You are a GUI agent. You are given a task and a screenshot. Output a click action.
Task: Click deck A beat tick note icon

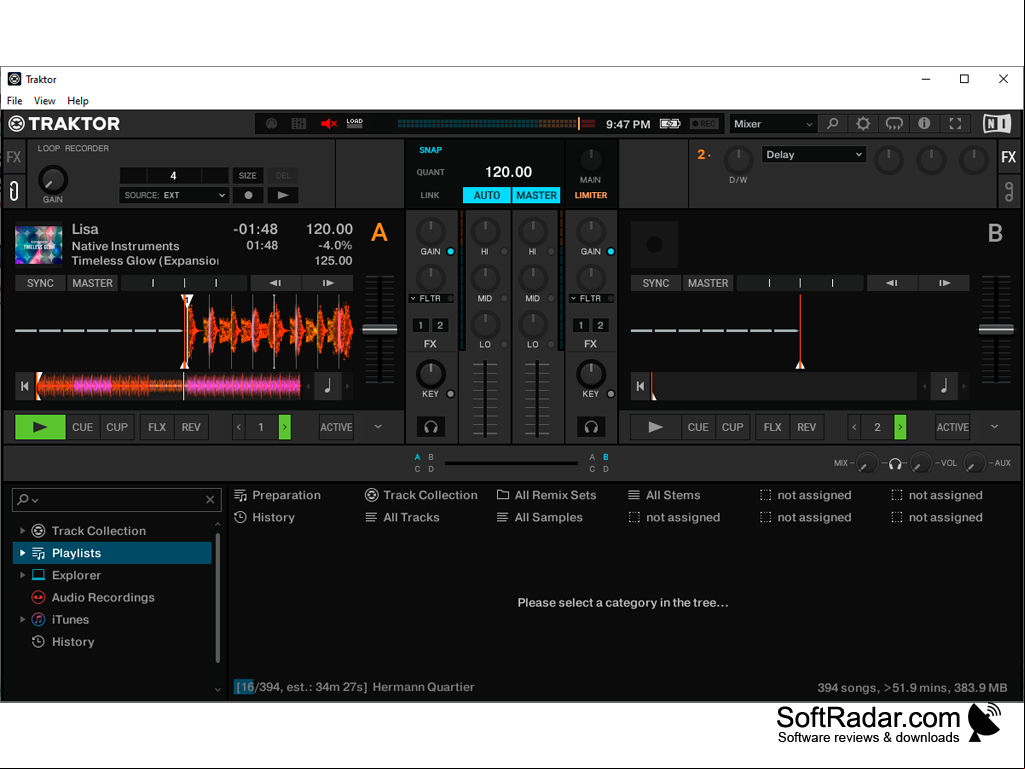pos(328,386)
